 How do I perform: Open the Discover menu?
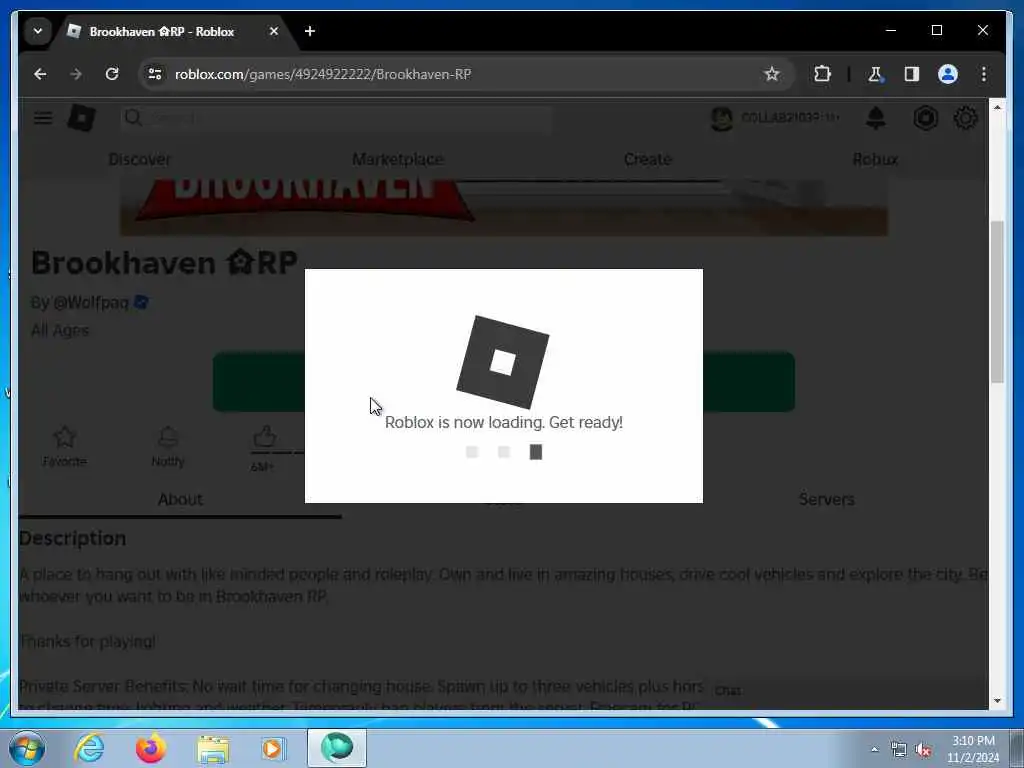[x=140, y=159]
